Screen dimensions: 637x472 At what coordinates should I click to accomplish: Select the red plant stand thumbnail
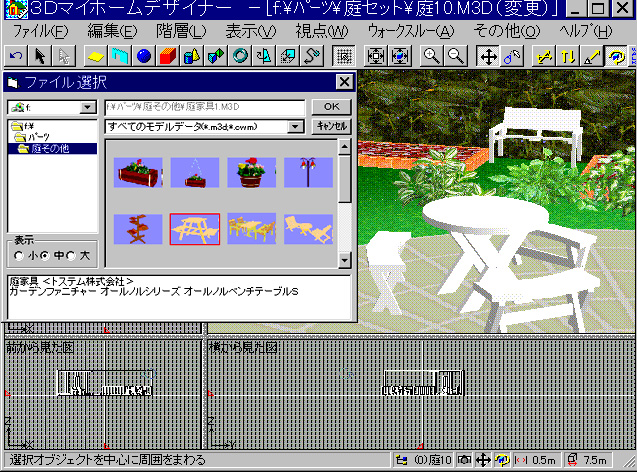pos(138,230)
